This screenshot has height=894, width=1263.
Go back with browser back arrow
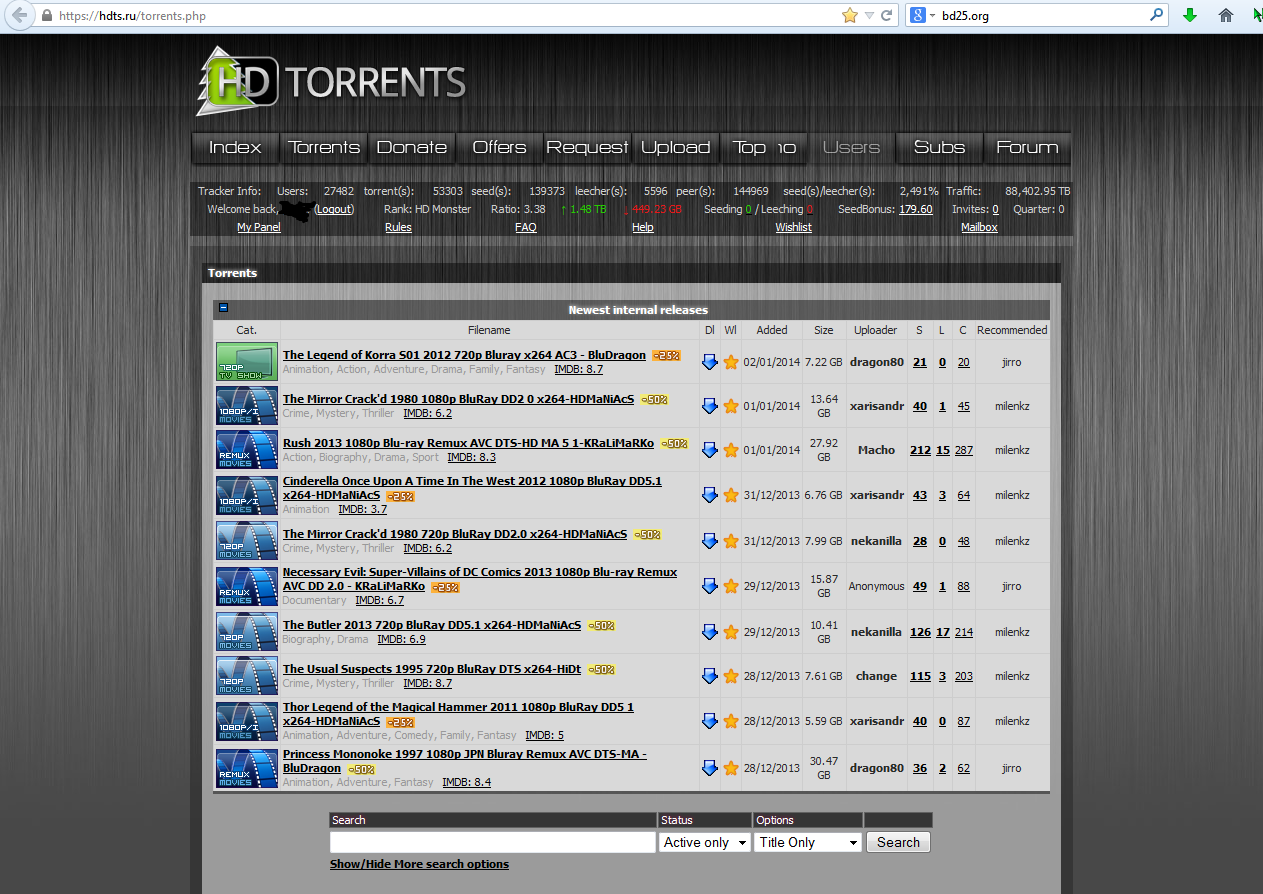pyautogui.click(x=19, y=15)
